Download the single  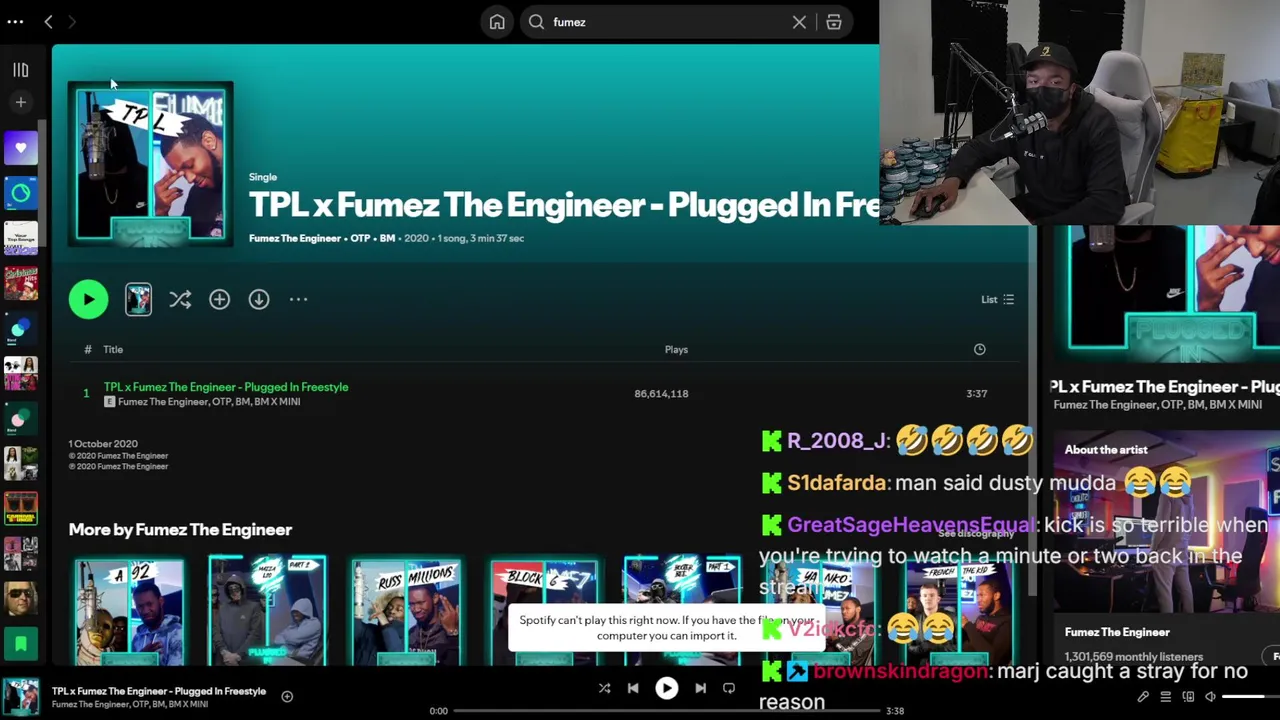pos(259,299)
